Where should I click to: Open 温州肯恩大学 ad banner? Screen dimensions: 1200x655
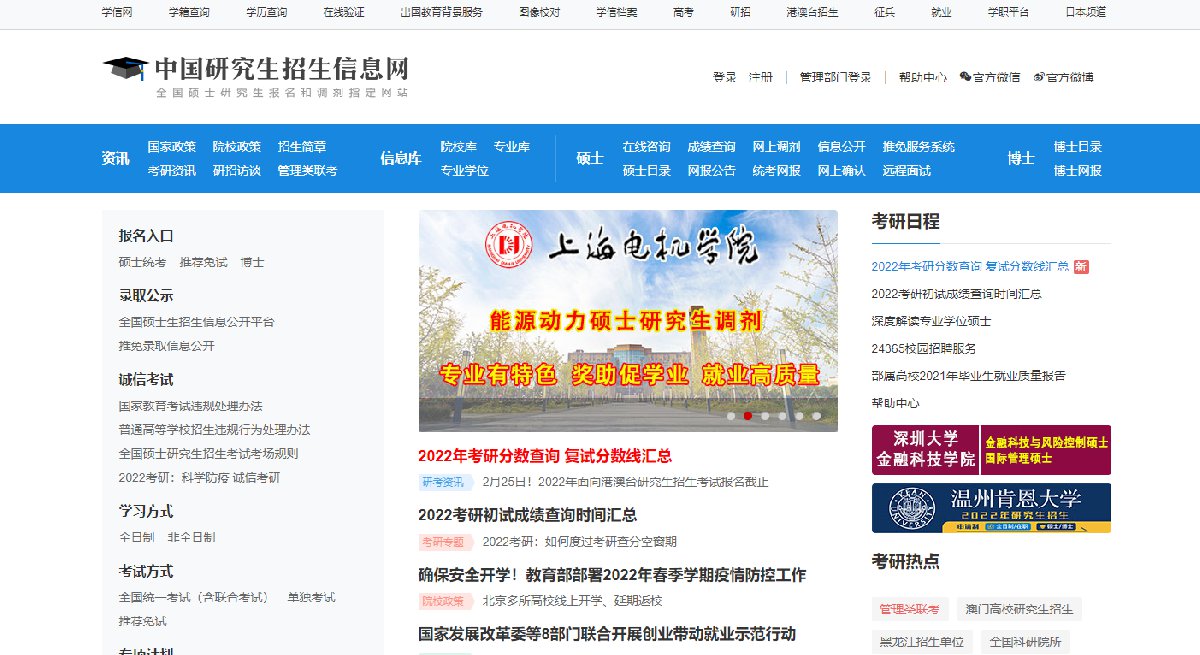991,508
